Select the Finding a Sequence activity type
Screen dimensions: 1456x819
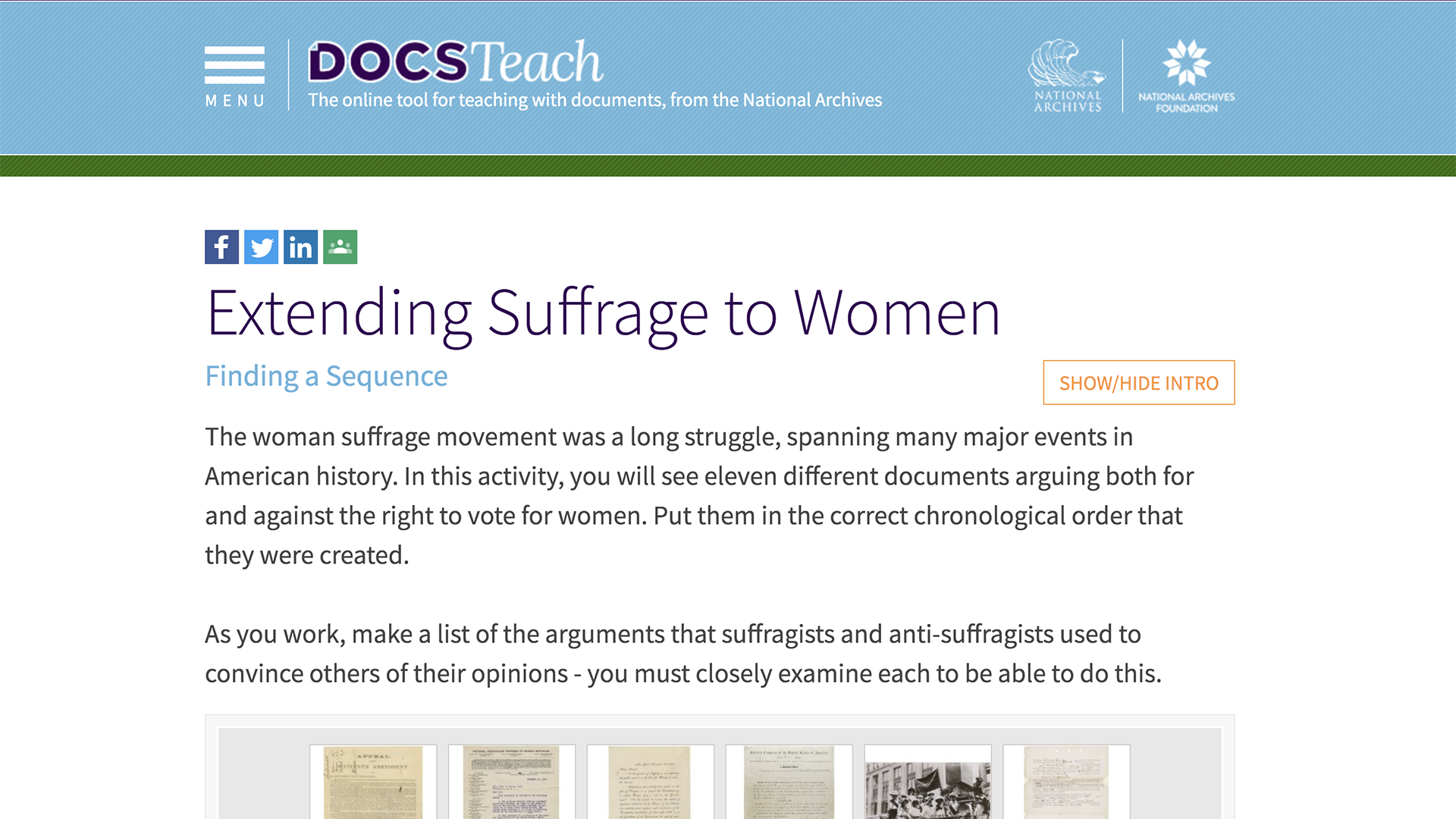tap(326, 375)
